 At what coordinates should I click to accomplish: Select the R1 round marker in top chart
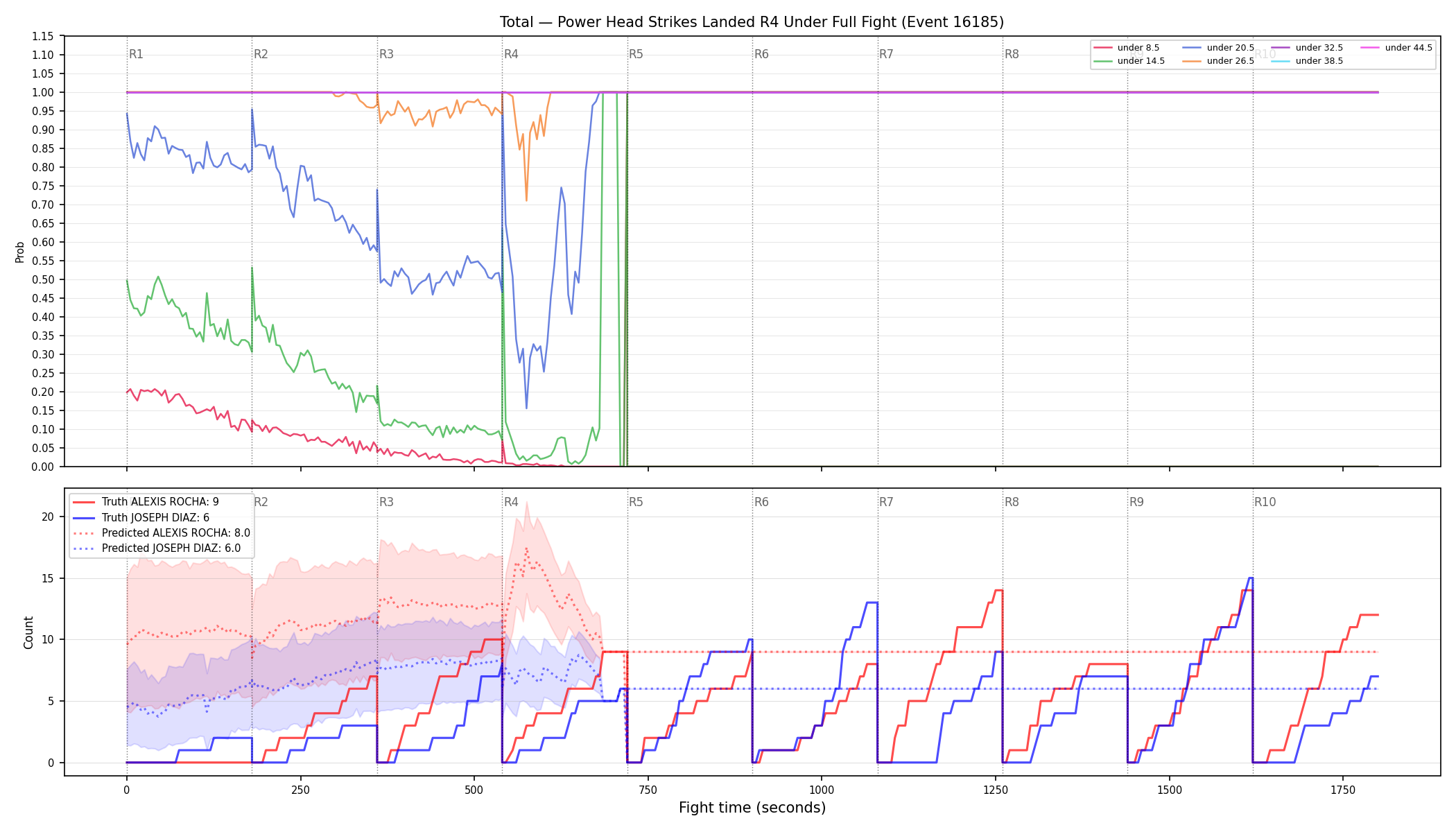[x=136, y=54]
